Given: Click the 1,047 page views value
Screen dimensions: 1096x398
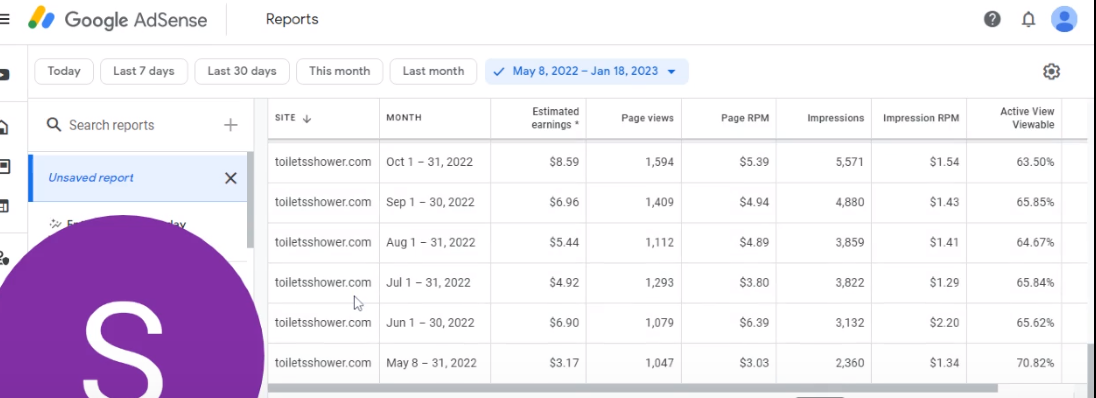Looking at the screenshot, I should tap(660, 363).
